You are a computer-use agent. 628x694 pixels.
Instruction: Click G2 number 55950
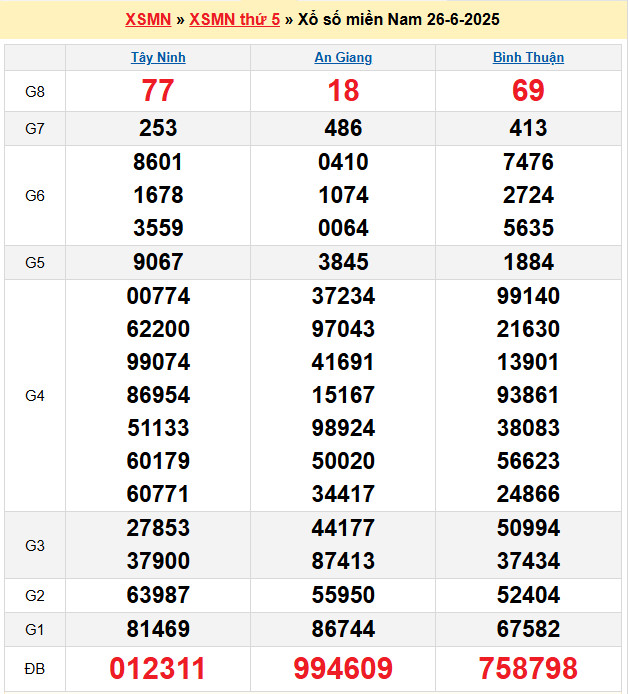point(343,595)
